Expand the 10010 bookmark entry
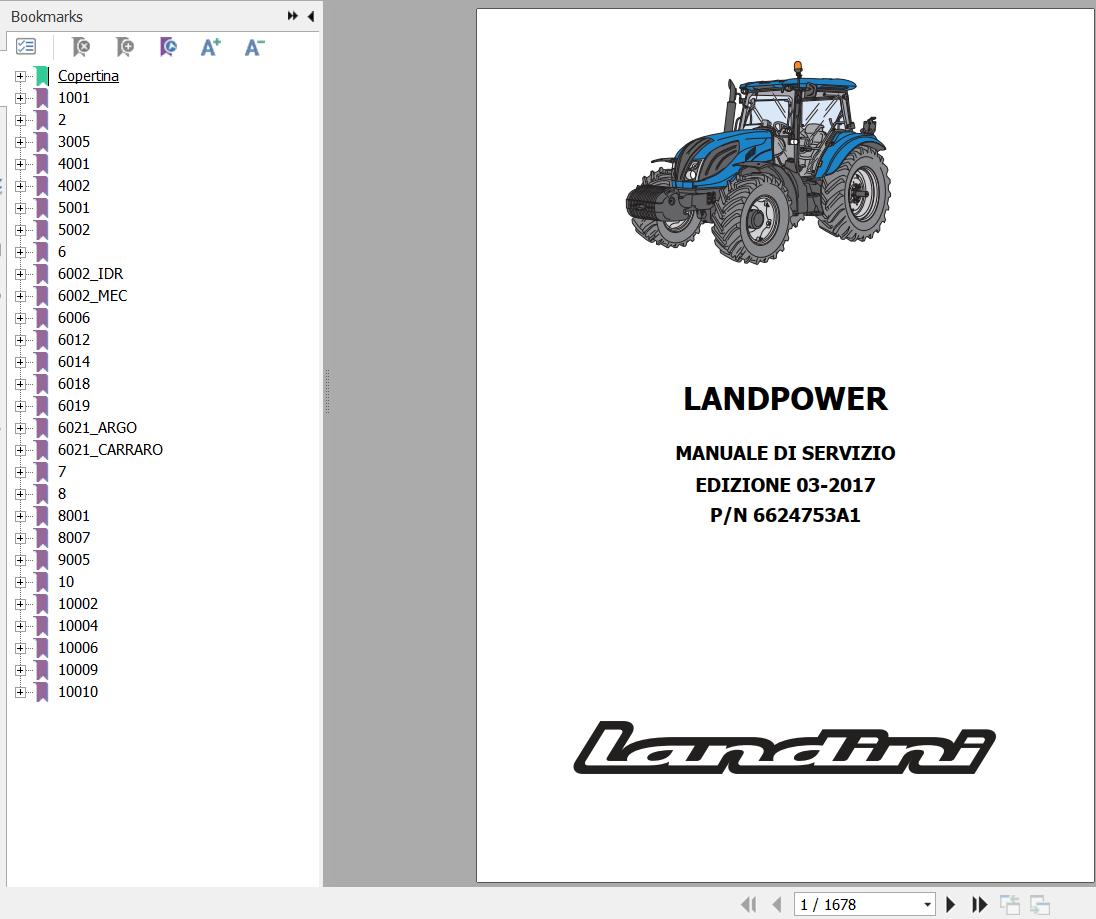The width and height of the screenshot is (1096, 919). click(20, 691)
